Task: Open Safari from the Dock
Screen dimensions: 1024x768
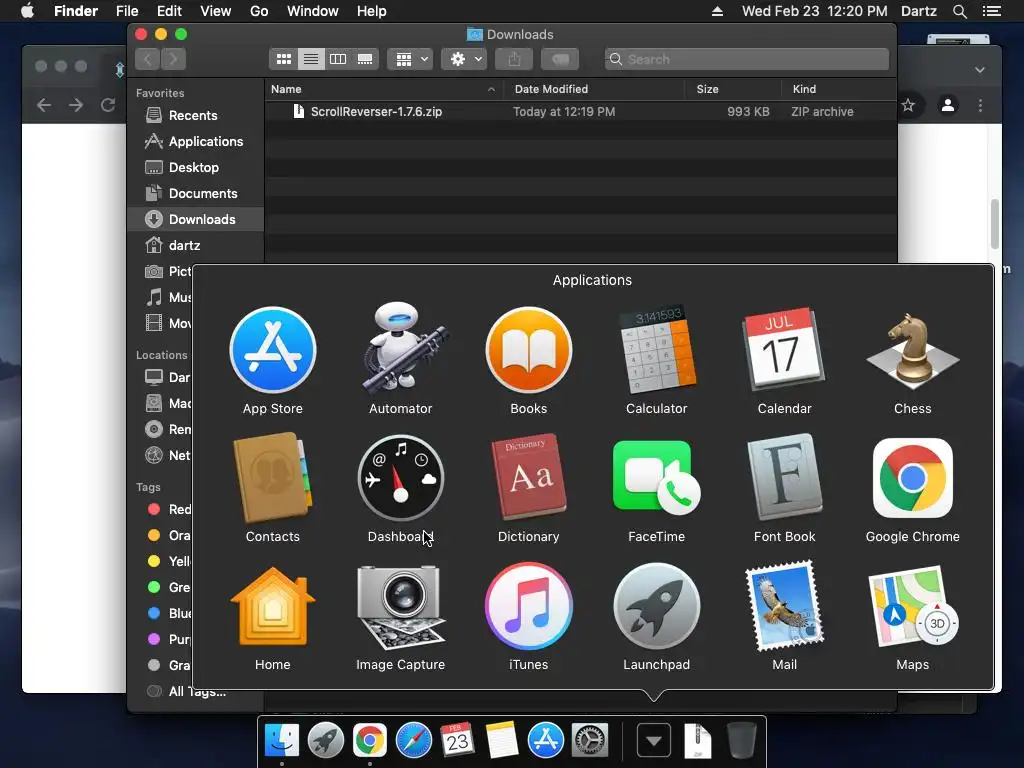Action: (413, 741)
